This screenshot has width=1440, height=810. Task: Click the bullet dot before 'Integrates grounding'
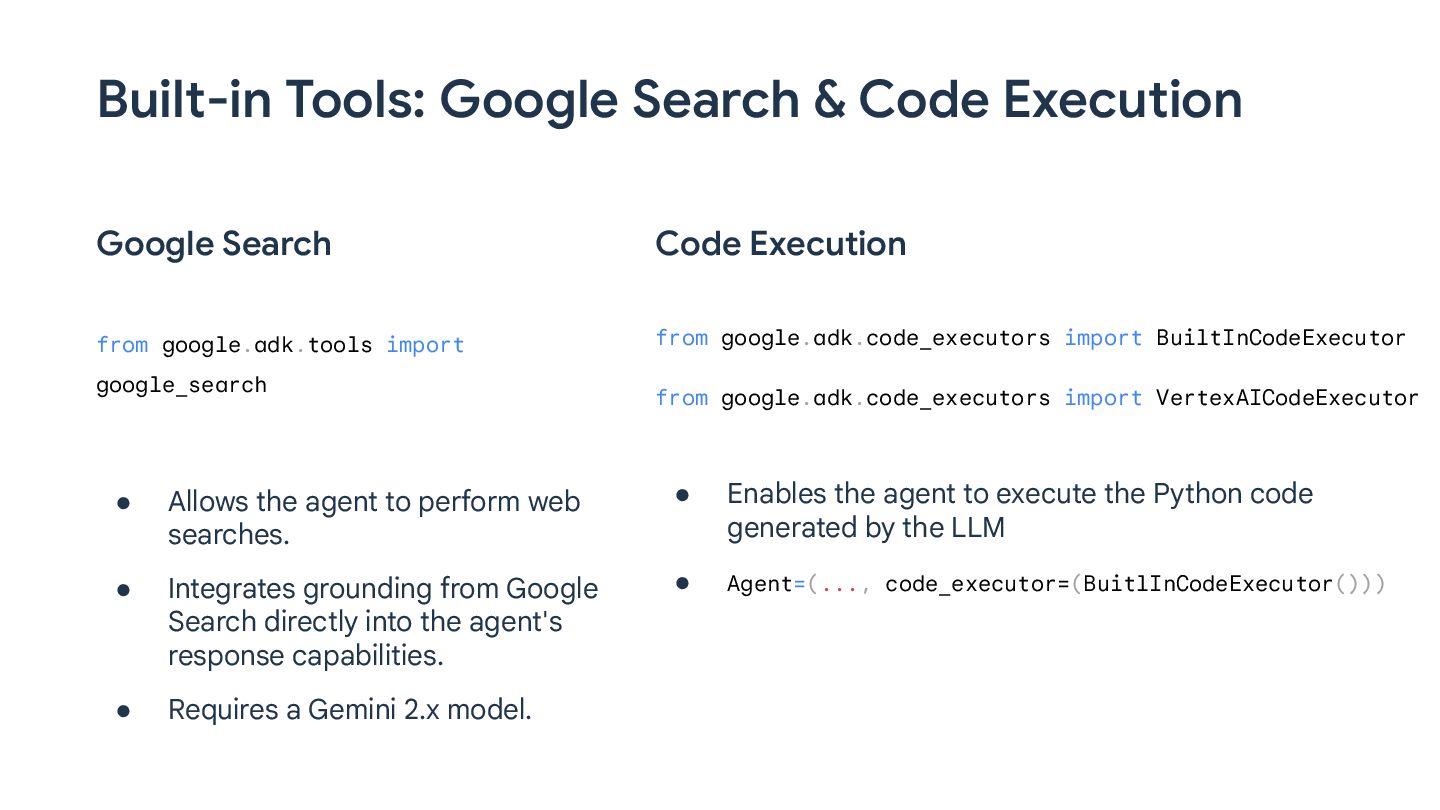(124, 589)
